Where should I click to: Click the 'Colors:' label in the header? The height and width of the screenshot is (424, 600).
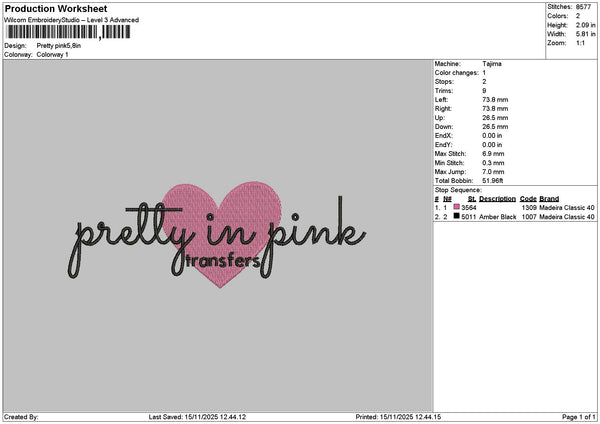tap(558, 16)
